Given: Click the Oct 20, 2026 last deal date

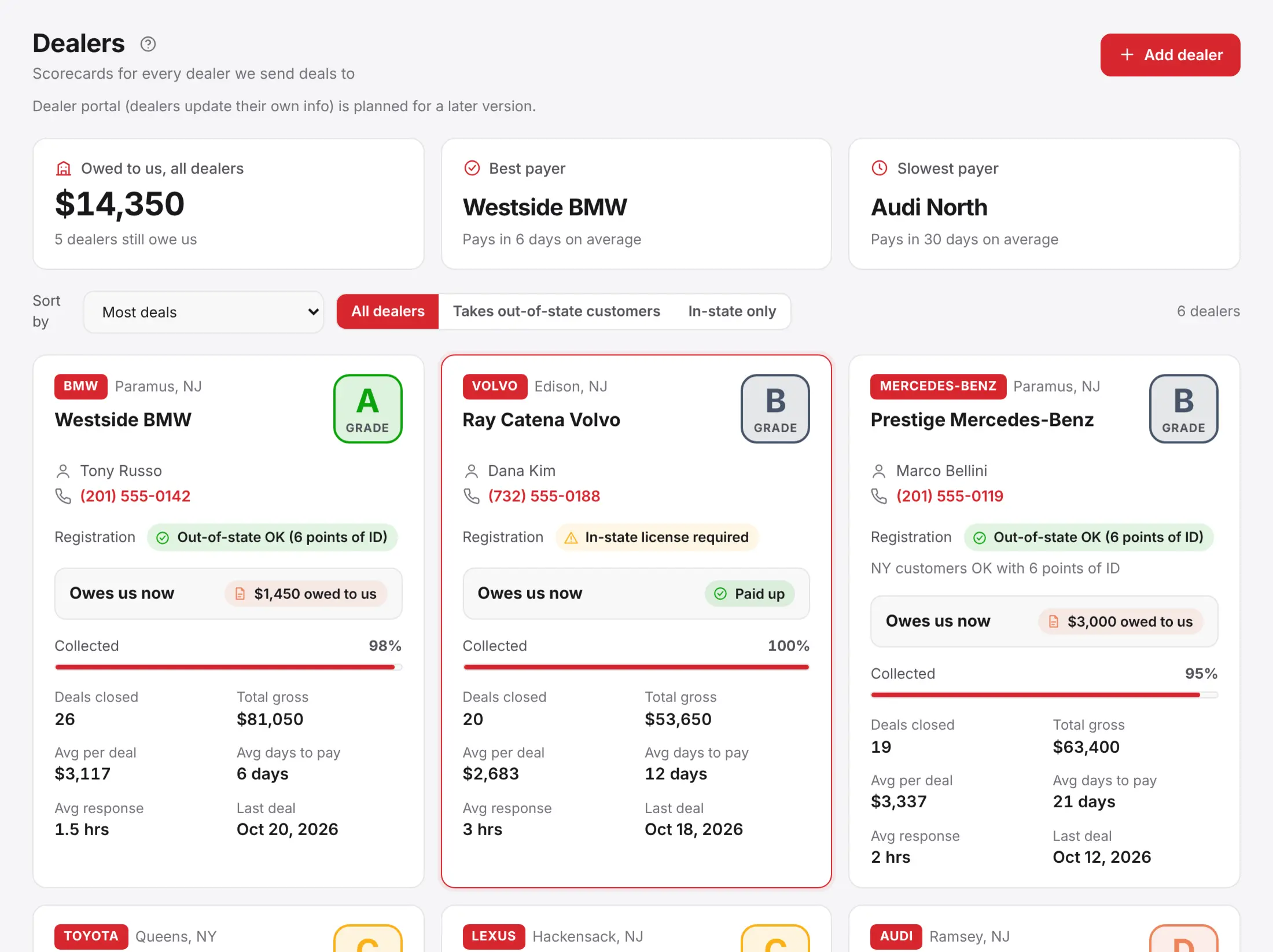Looking at the screenshot, I should (x=288, y=829).
